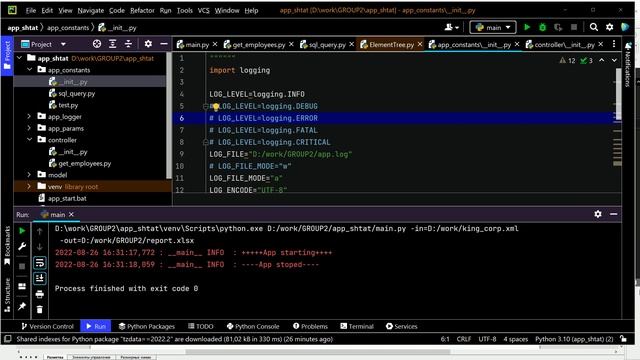Click the UTF-8 encoding status
Screen dimensions: 640x360
tap(487, 339)
